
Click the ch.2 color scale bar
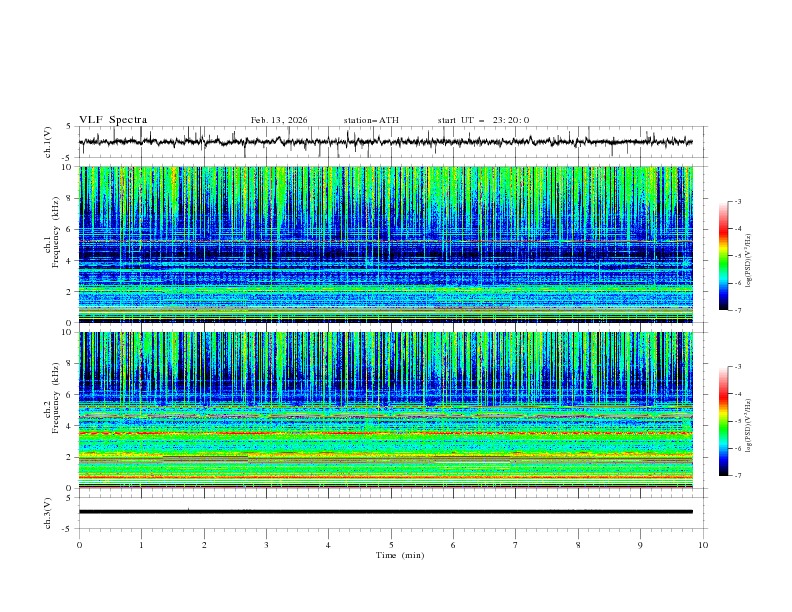(x=723, y=421)
